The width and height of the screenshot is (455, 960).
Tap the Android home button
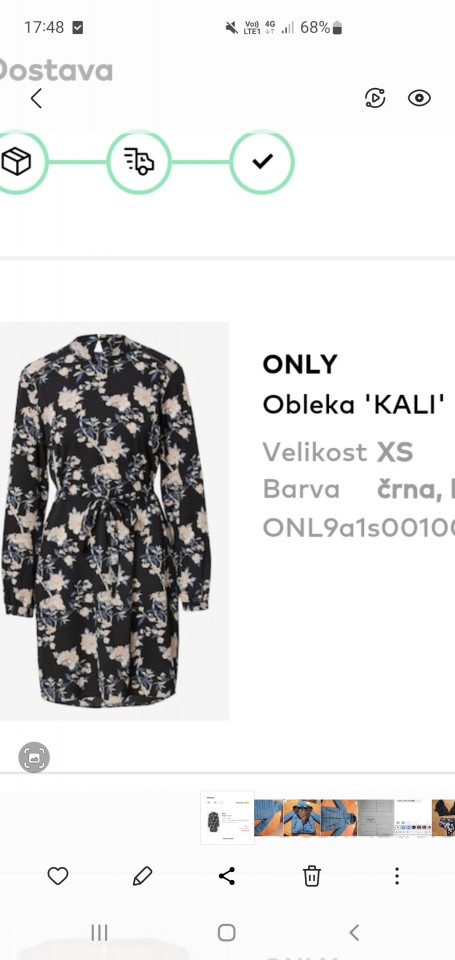(x=227, y=932)
